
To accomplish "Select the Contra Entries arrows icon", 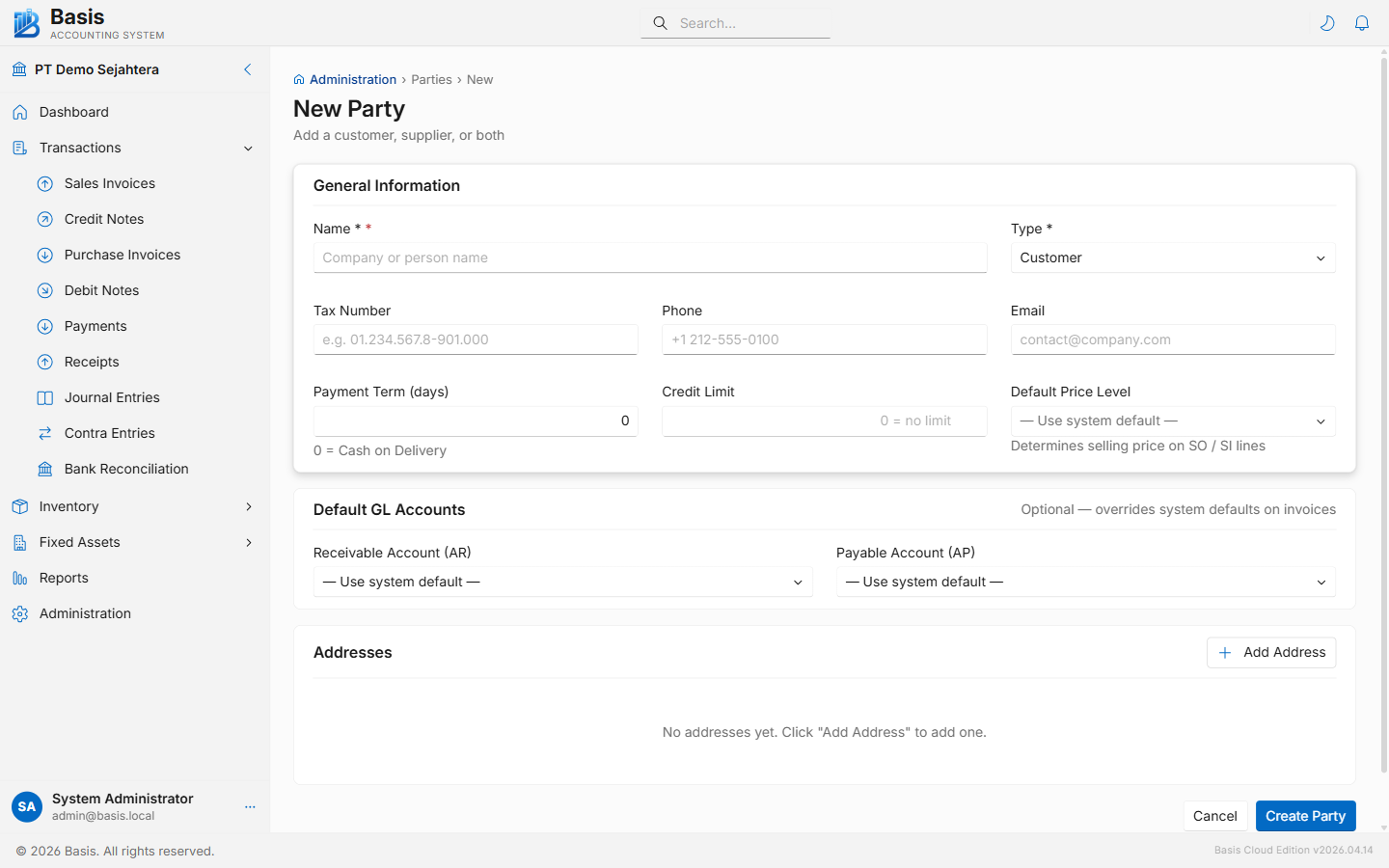I will 45,433.
